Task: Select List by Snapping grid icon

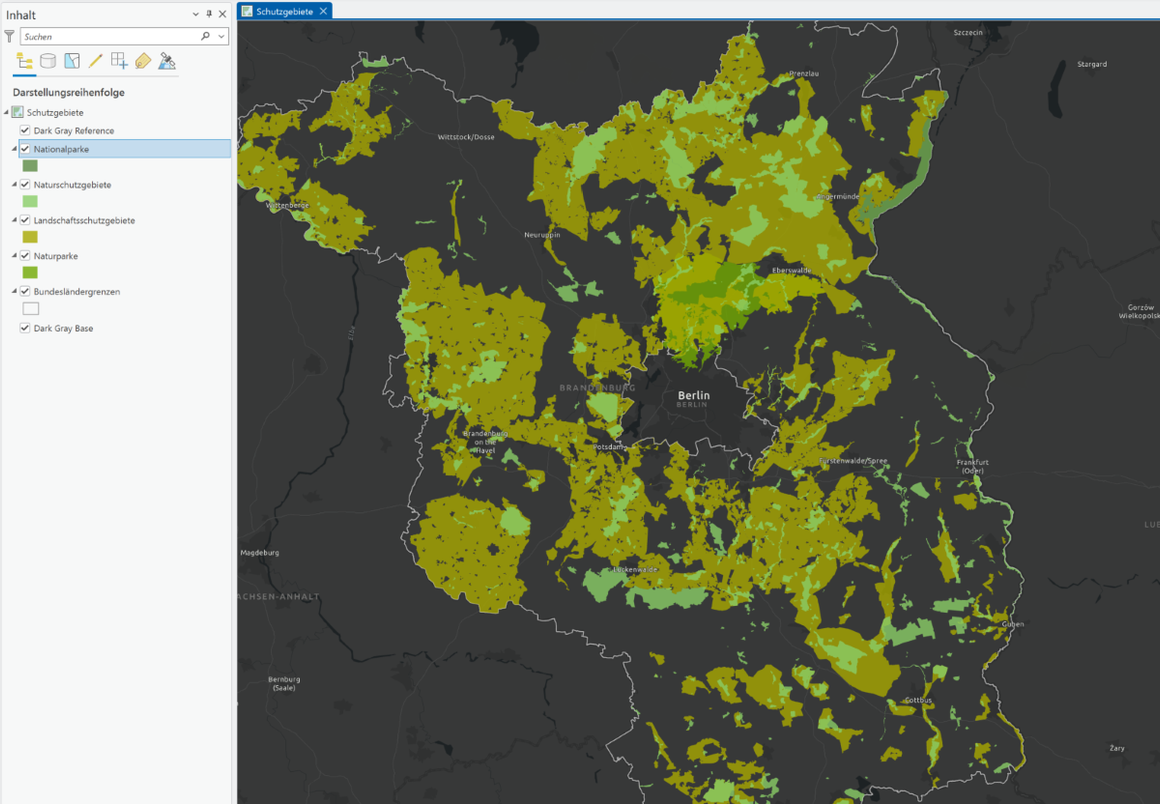Action: pyautogui.click(x=119, y=61)
